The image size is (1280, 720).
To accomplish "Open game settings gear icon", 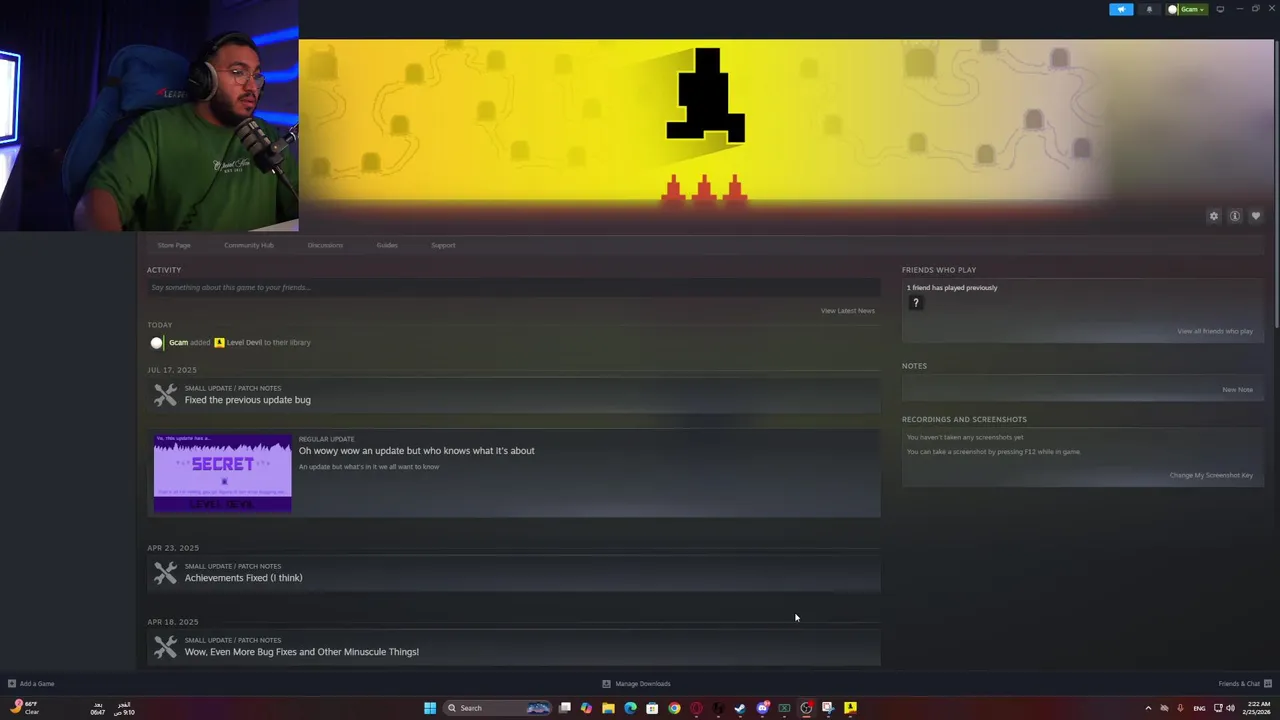I will [x=1214, y=216].
